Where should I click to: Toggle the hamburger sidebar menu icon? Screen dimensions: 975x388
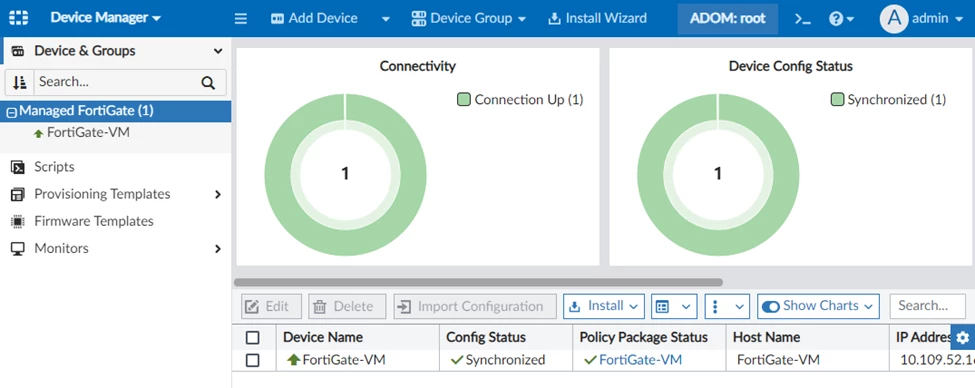(241, 19)
